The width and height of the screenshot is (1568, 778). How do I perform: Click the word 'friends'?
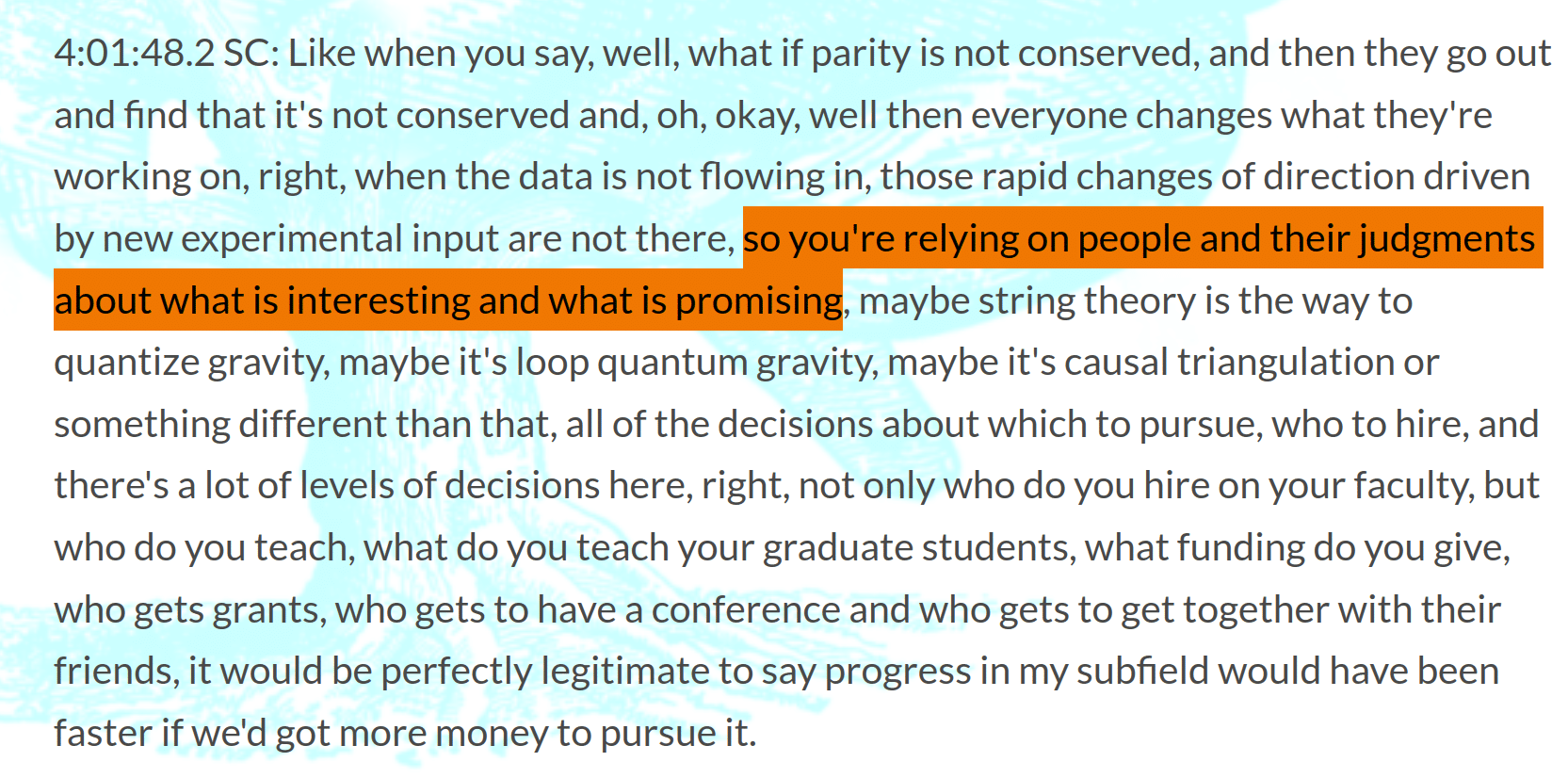click(116, 672)
